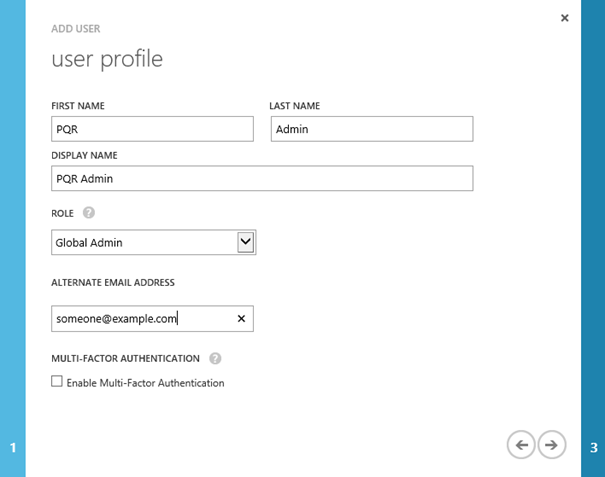Screen dimensions: 605x477
Task: Open the Global Admin role combo box
Action: pos(142,242)
